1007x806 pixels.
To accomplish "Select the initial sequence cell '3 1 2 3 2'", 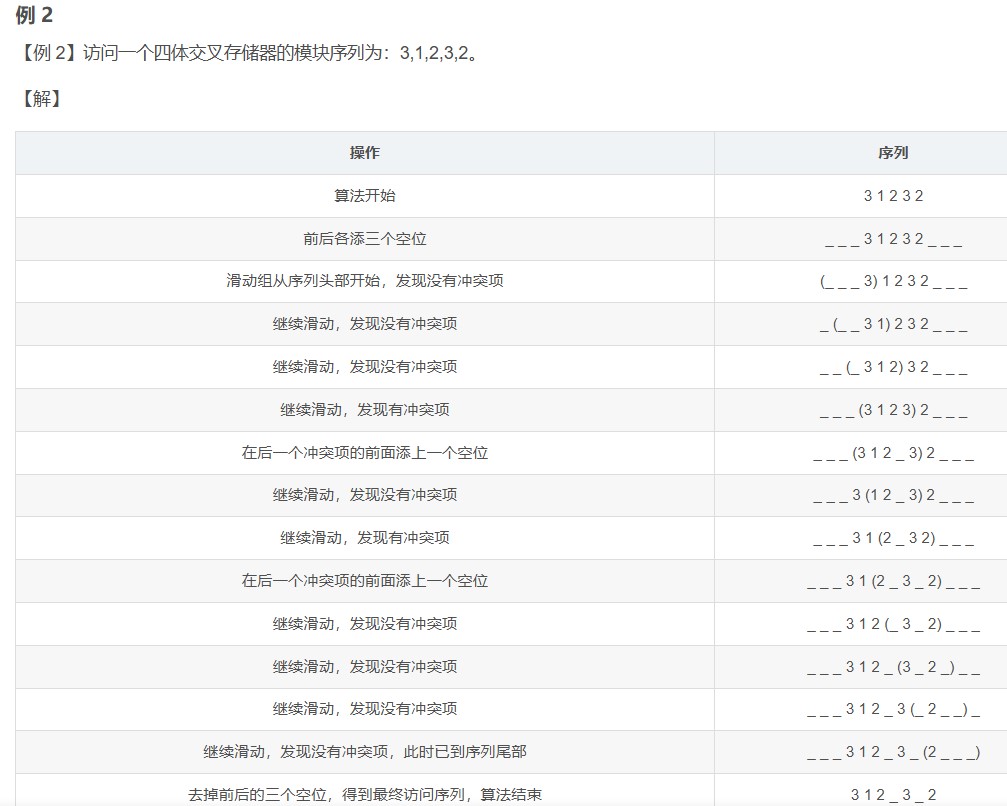I will (892, 196).
